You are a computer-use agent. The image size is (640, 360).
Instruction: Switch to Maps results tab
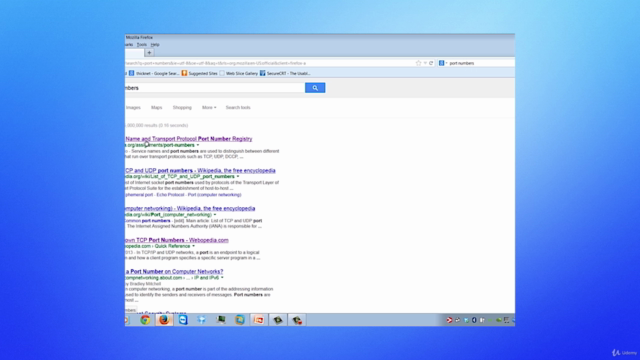[156, 107]
